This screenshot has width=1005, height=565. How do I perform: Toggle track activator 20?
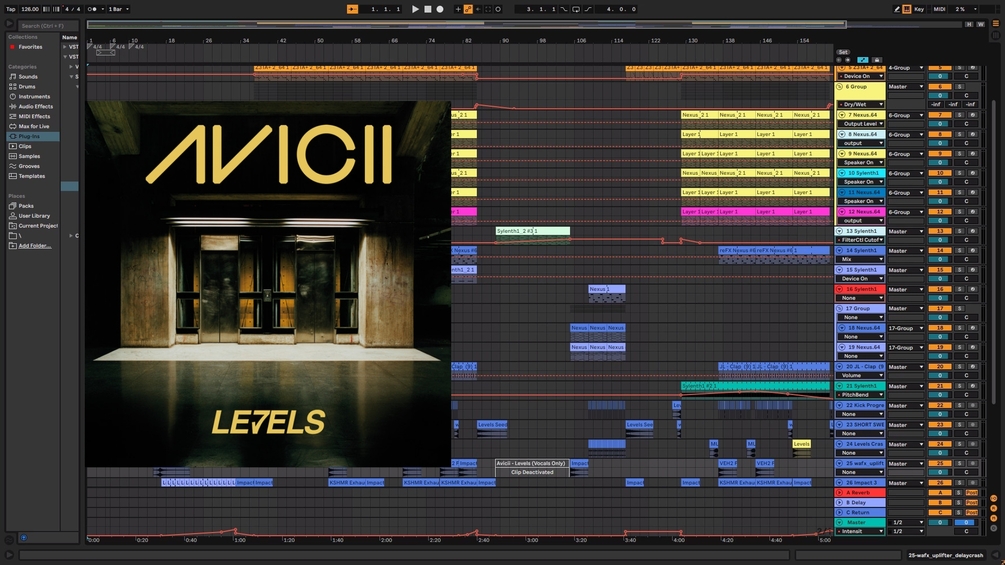coord(940,367)
